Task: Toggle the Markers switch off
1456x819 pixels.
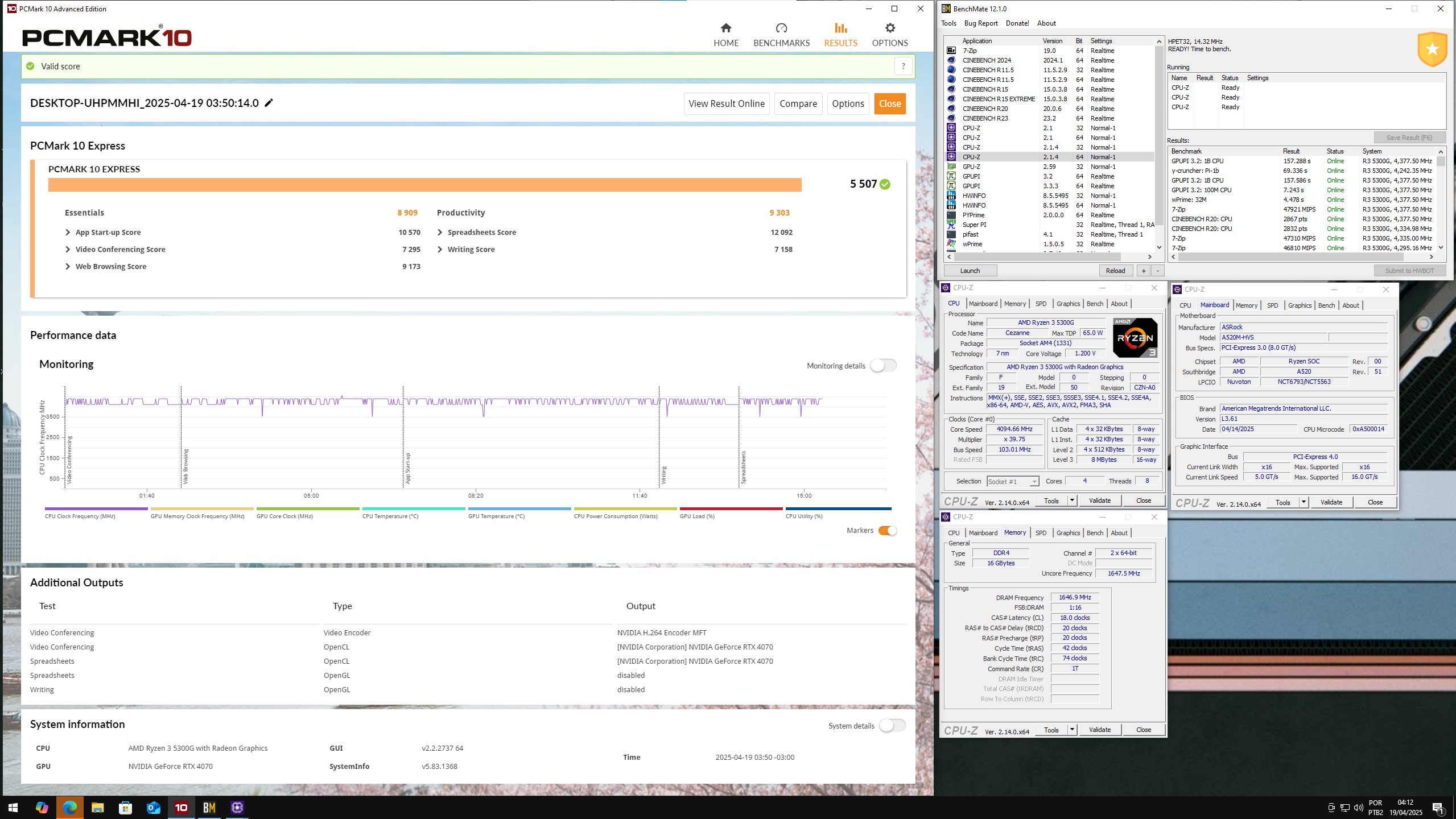Action: 888,531
